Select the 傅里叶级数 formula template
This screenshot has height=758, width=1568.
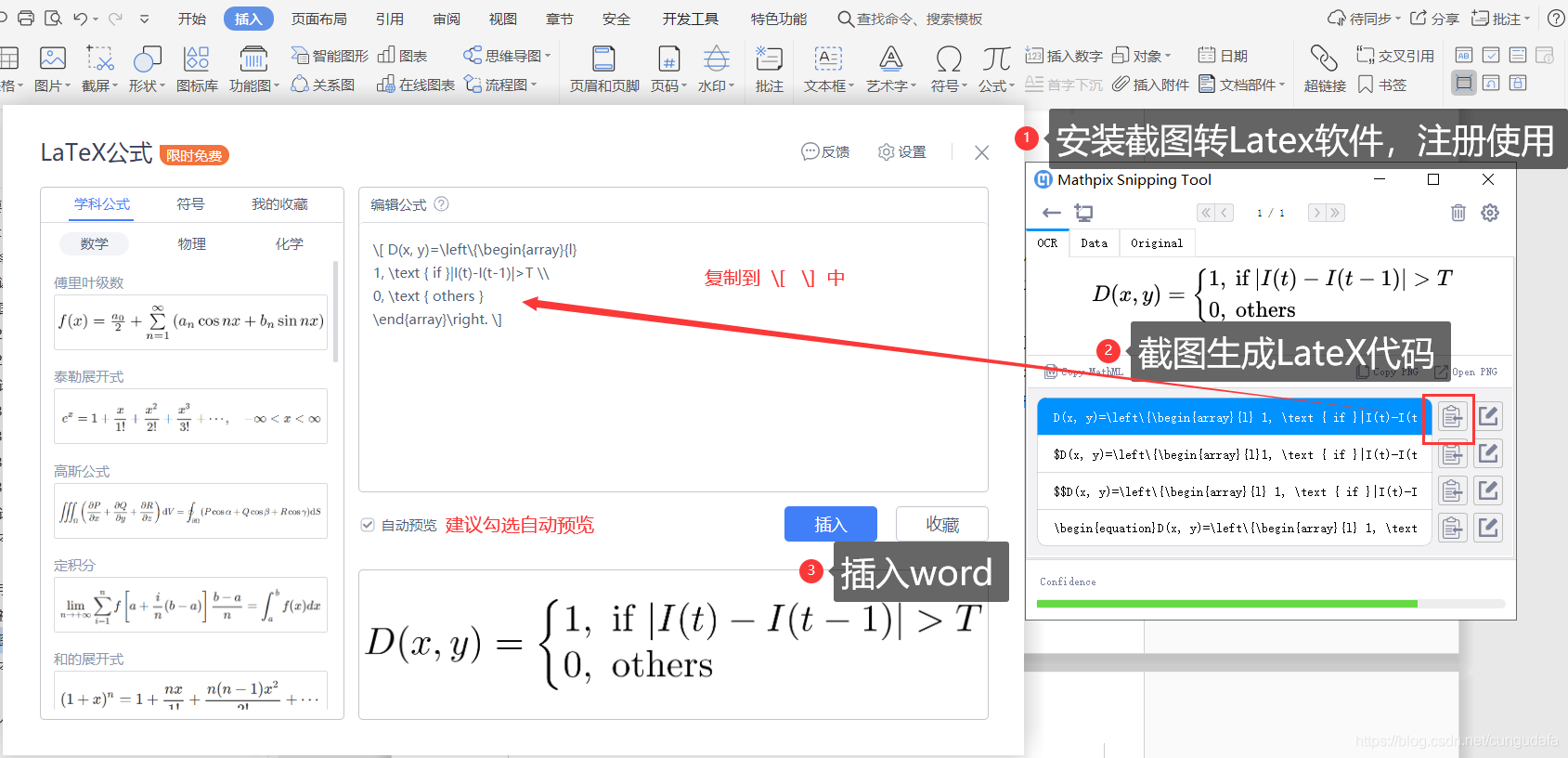pyautogui.click(x=190, y=321)
